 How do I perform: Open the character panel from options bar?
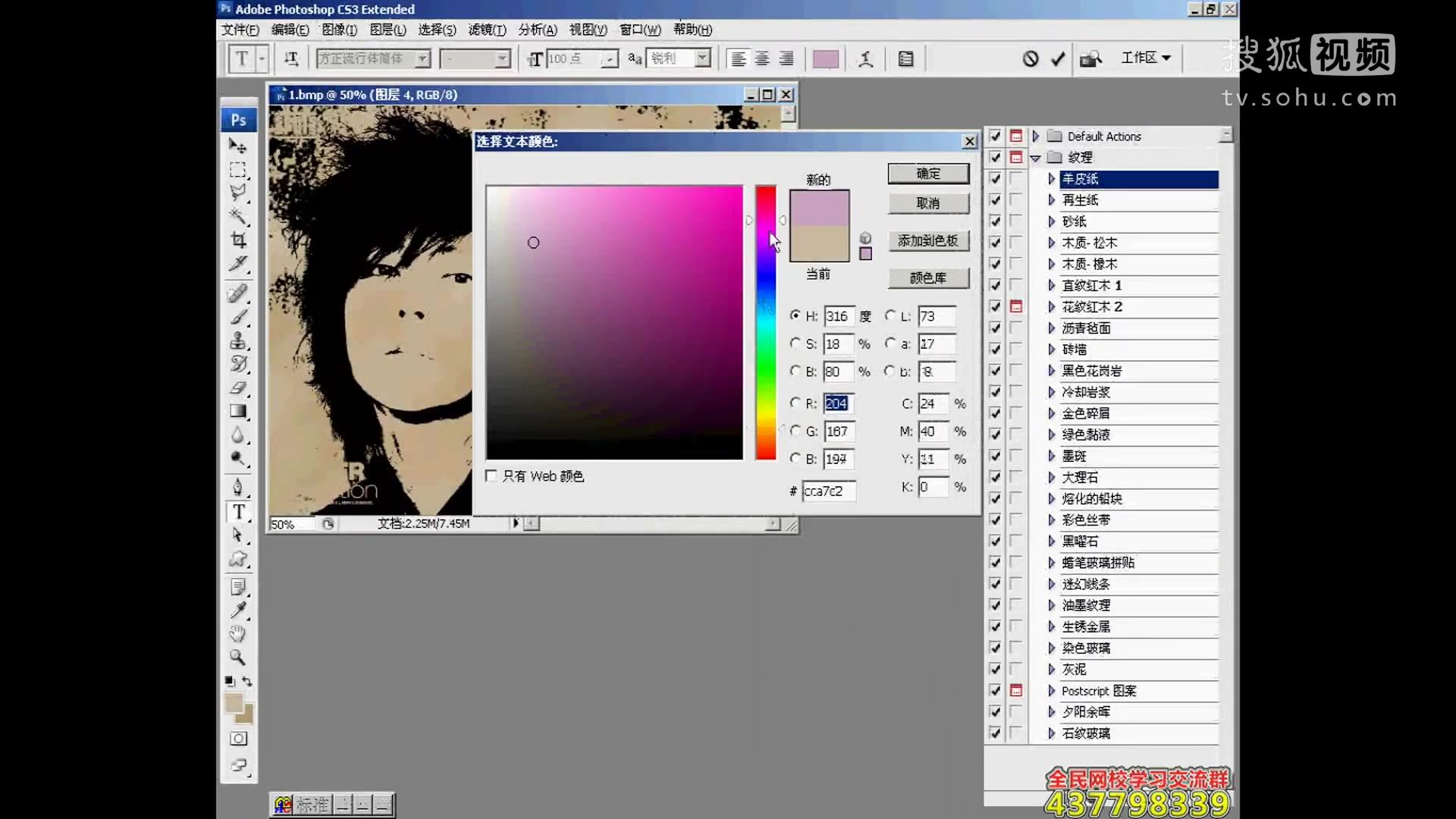905,58
